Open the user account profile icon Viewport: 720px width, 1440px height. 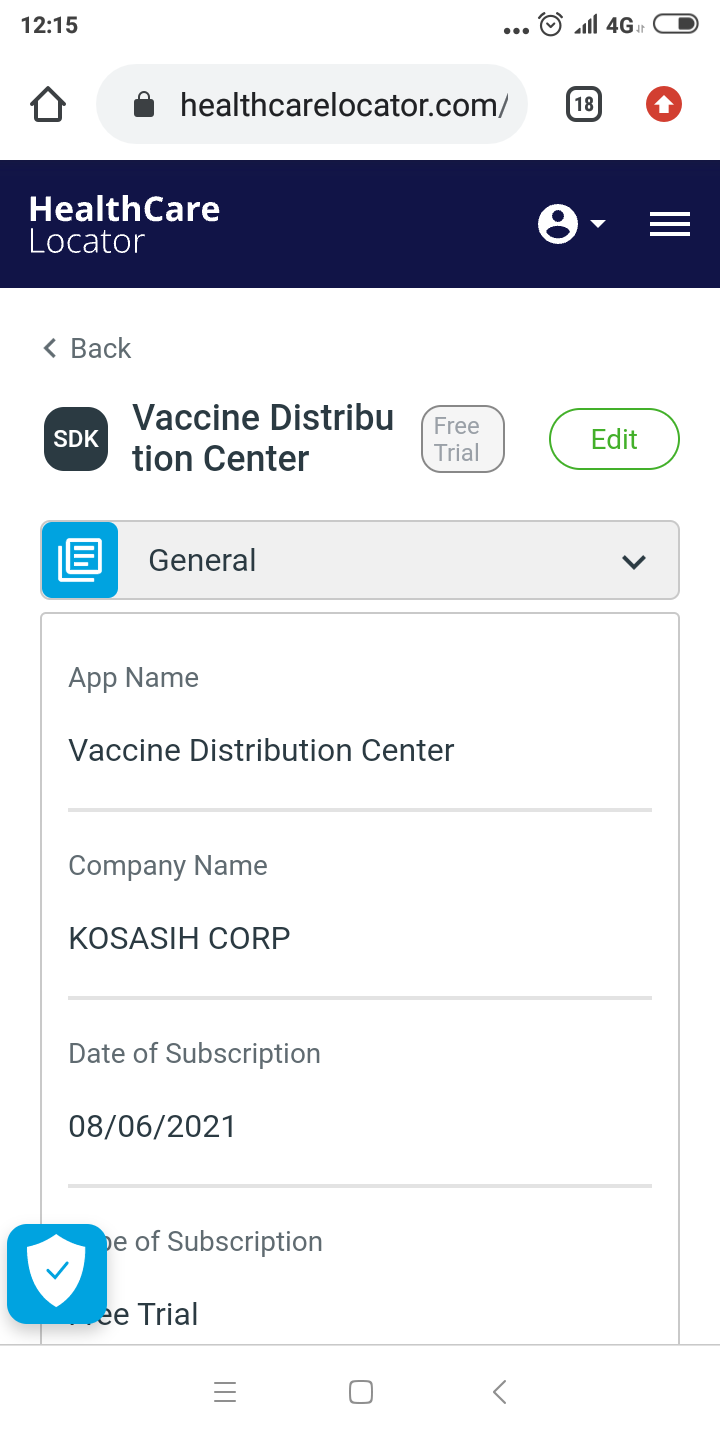[x=558, y=224]
